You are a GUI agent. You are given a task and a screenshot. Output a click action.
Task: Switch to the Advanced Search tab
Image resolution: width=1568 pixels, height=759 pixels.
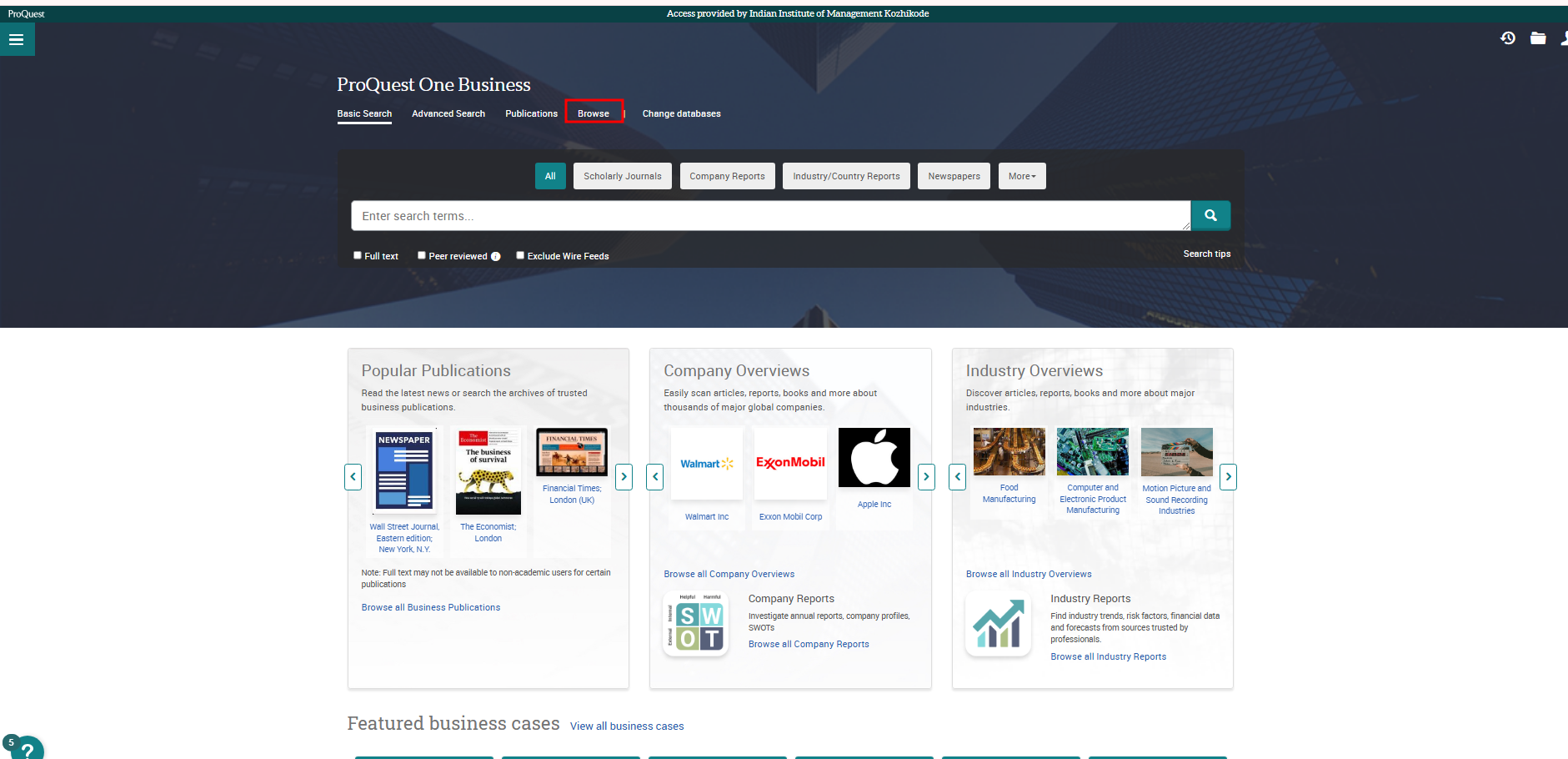[x=448, y=113]
